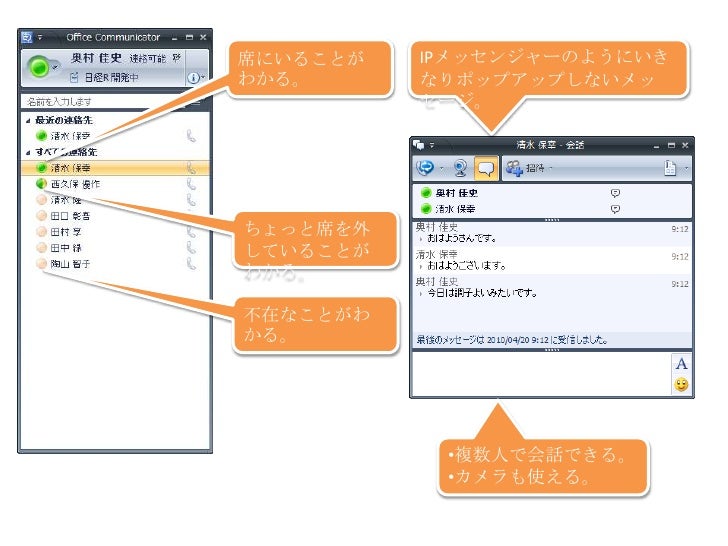Start video with the webcam icon
This screenshot has width=728, height=546.
point(460,168)
